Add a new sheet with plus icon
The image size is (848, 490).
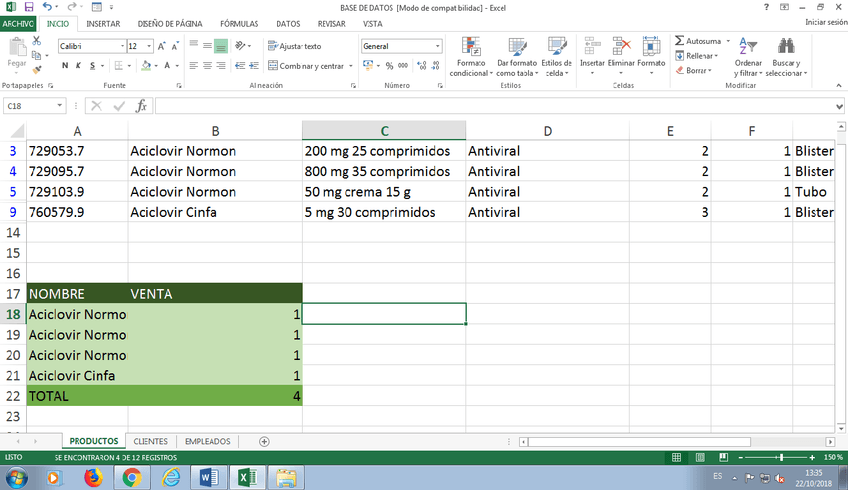click(x=264, y=441)
